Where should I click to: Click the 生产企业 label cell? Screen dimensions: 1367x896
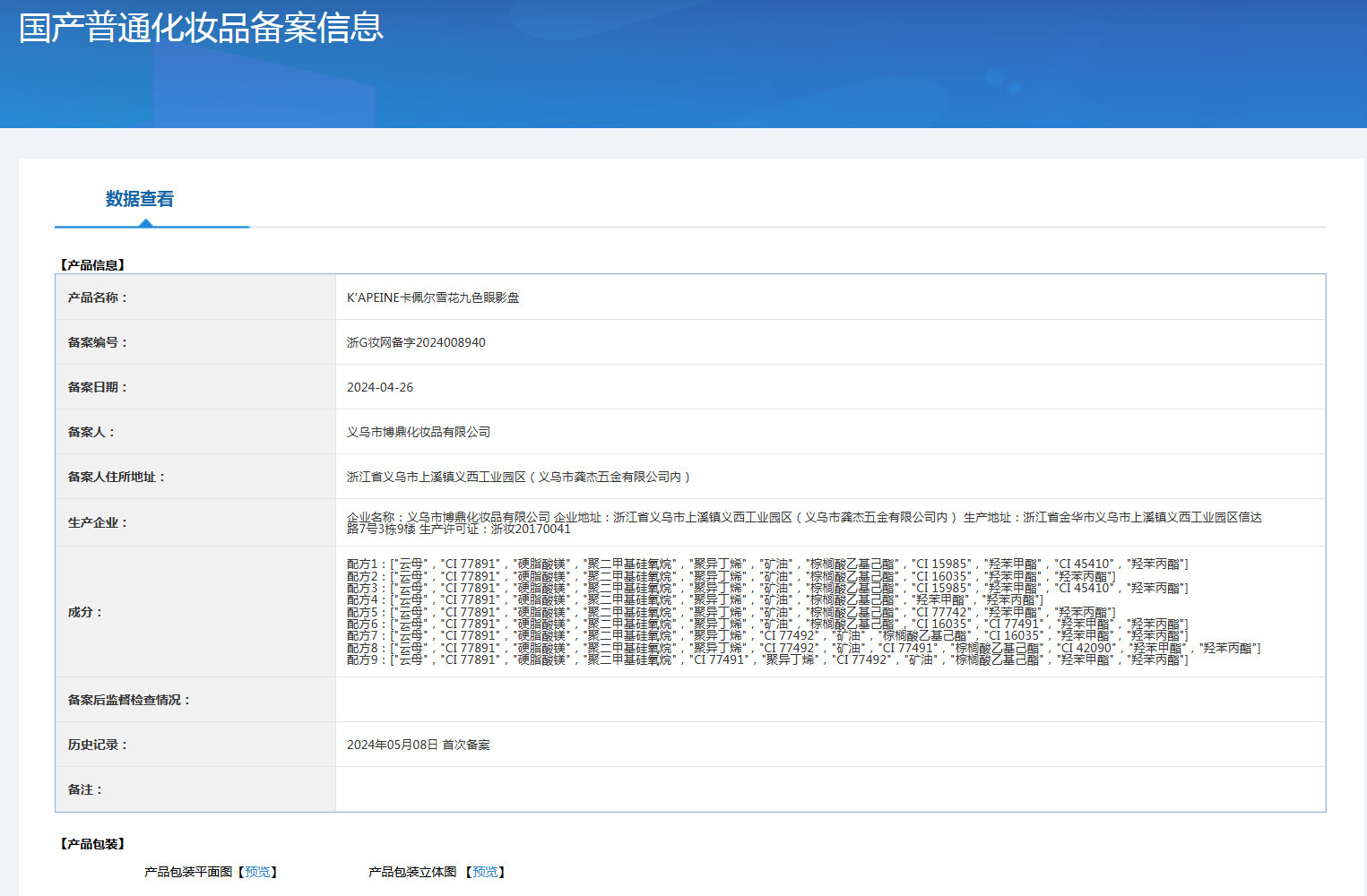[x=195, y=522]
